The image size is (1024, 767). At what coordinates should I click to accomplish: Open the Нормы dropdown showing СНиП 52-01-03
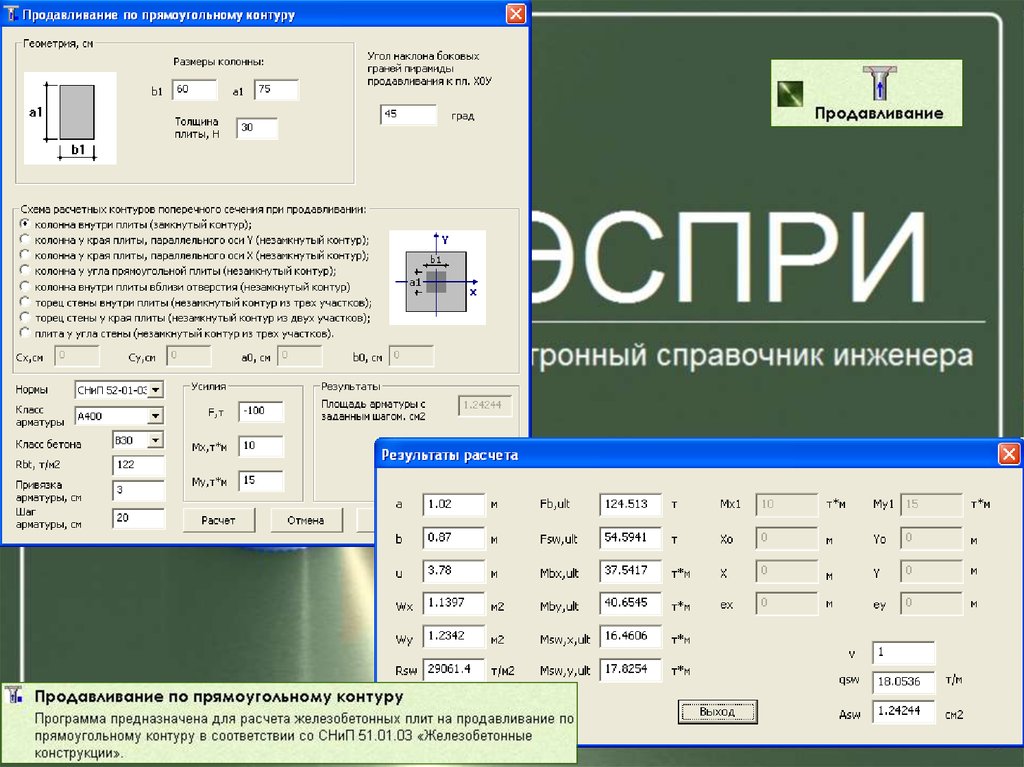click(x=155, y=390)
